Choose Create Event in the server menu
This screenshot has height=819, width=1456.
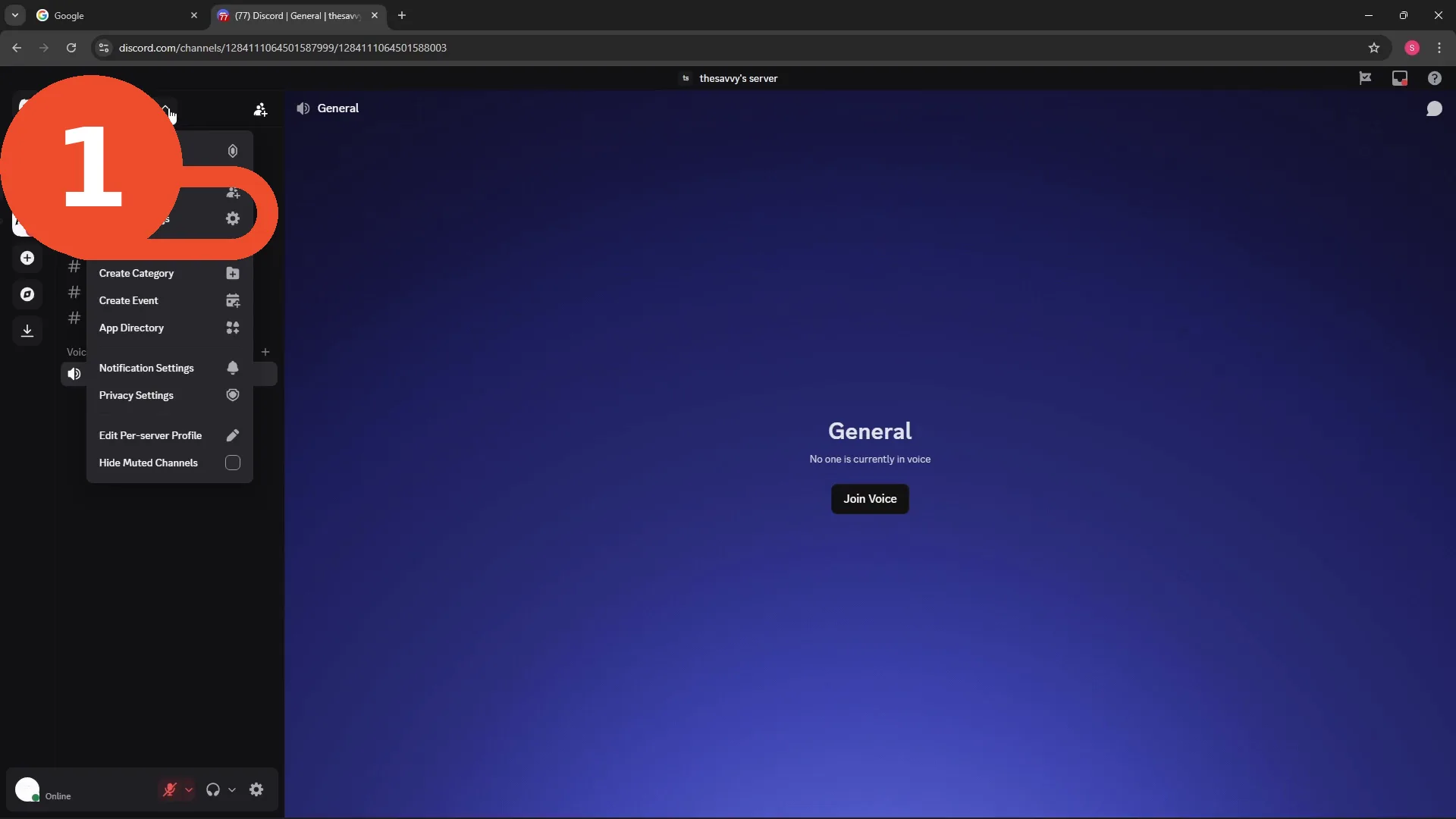169,300
